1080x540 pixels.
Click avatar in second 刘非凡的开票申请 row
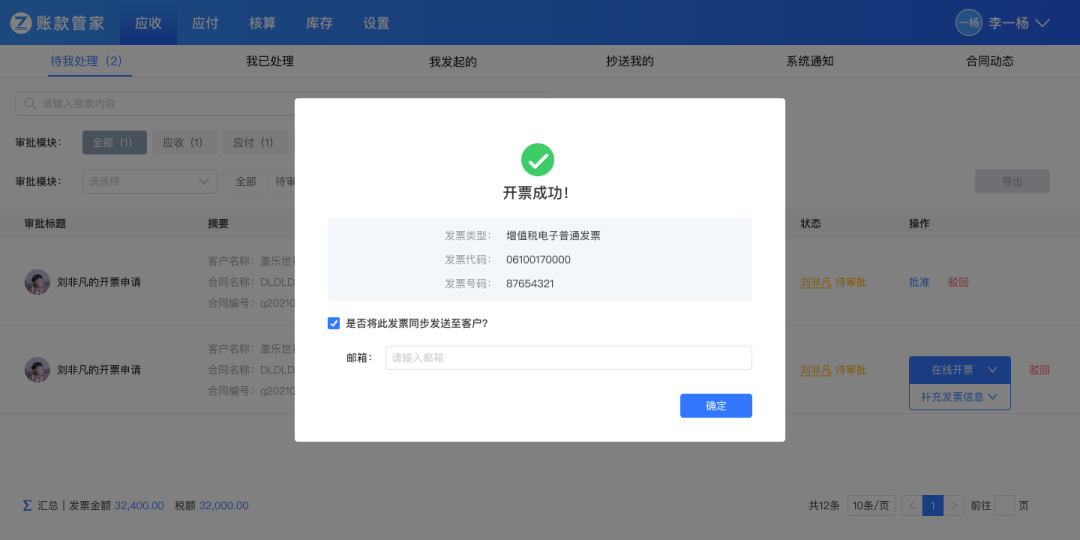click(37, 370)
